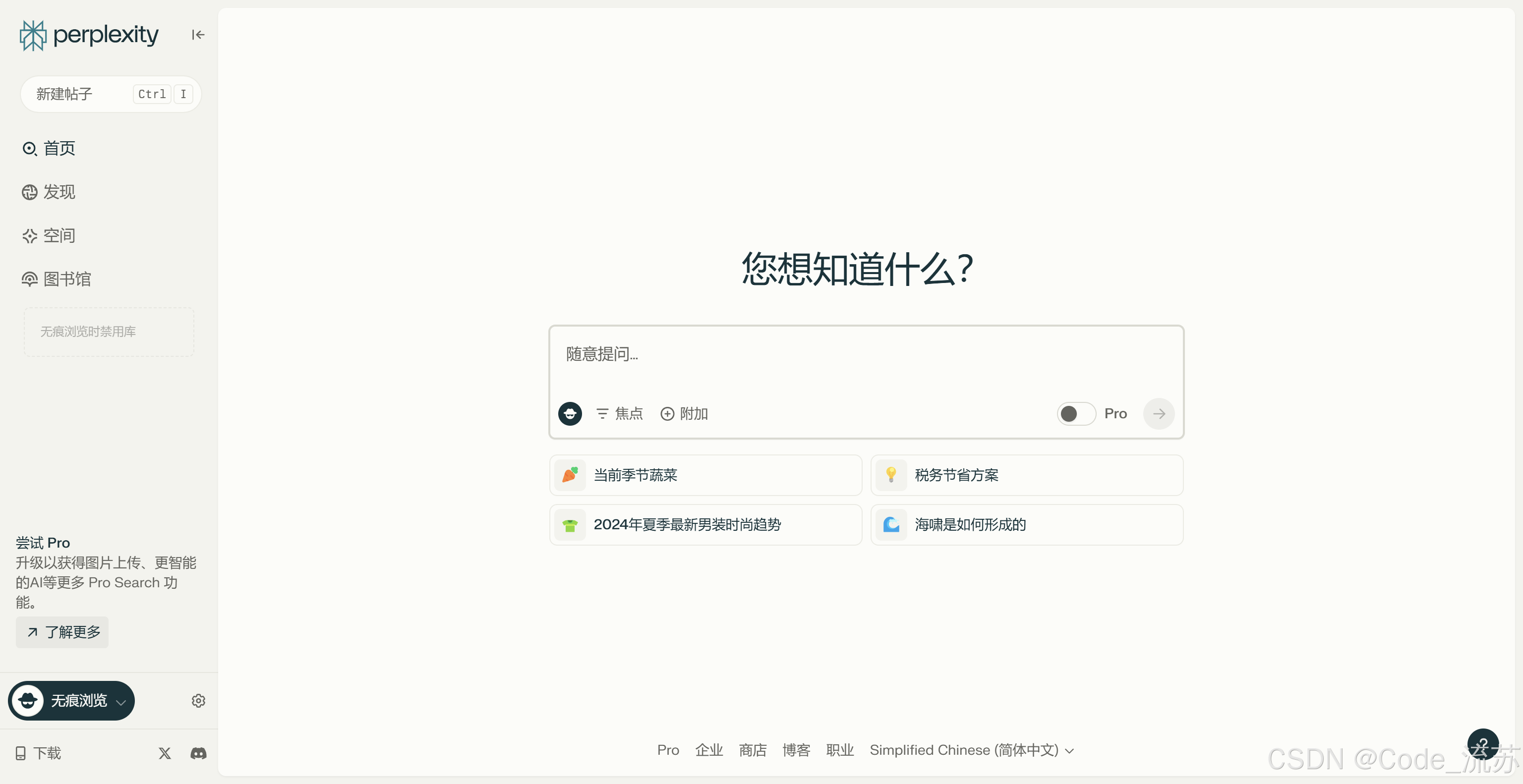Open the Discord icon link
This screenshot has height=784, width=1523.
(198, 753)
